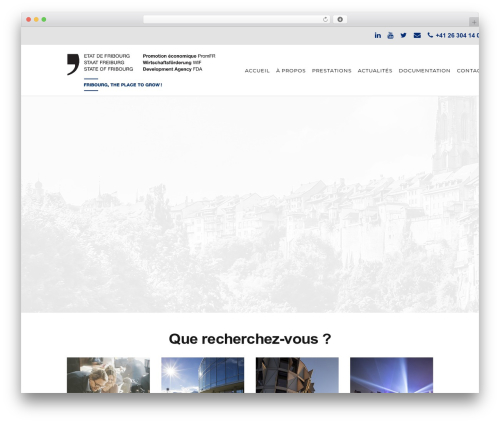This screenshot has height=423, width=500.
Task: Reload the page with the refresh icon
Action: [x=325, y=20]
